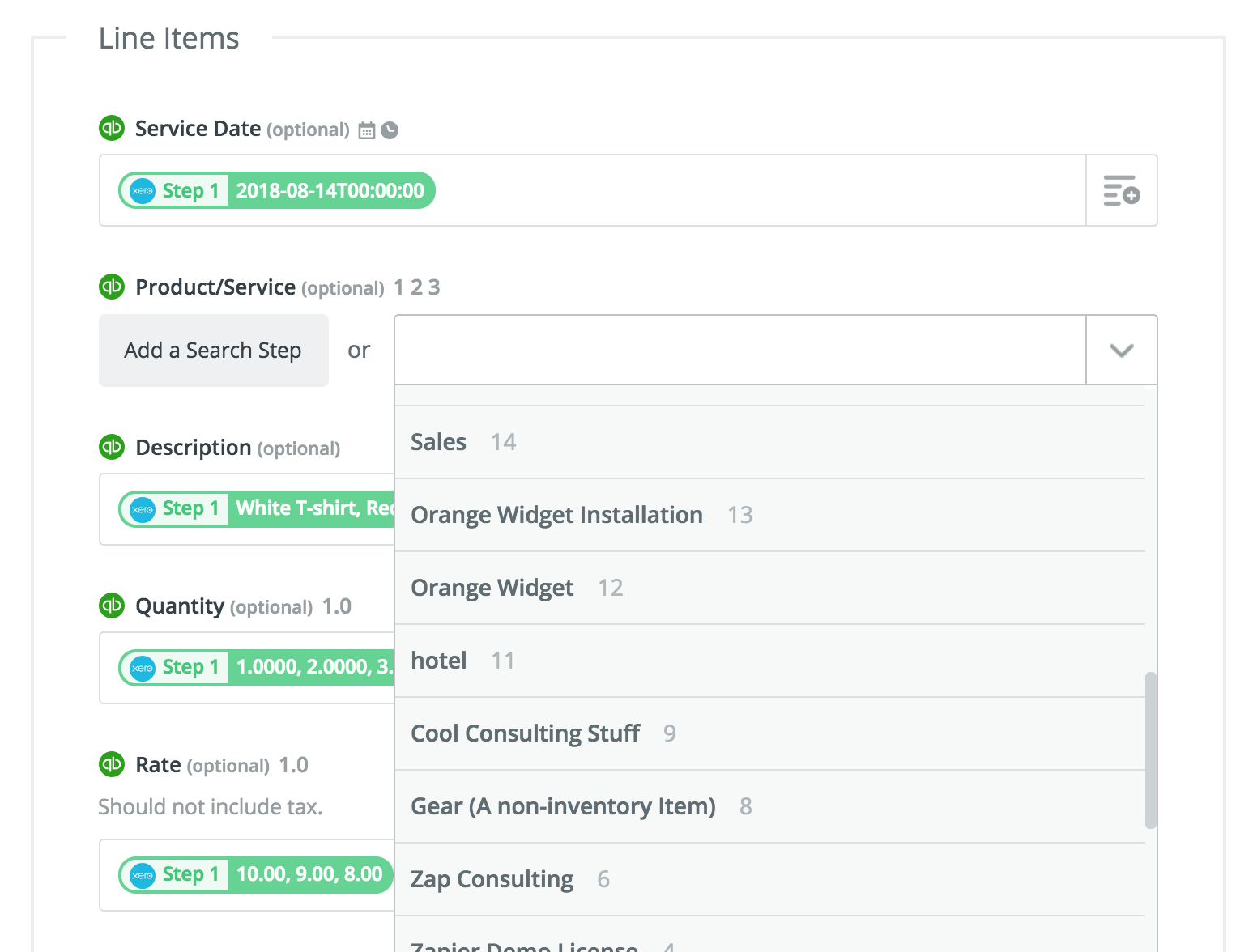
Task: Click the QuickBooks icon beside Quantity
Action: pos(112,606)
